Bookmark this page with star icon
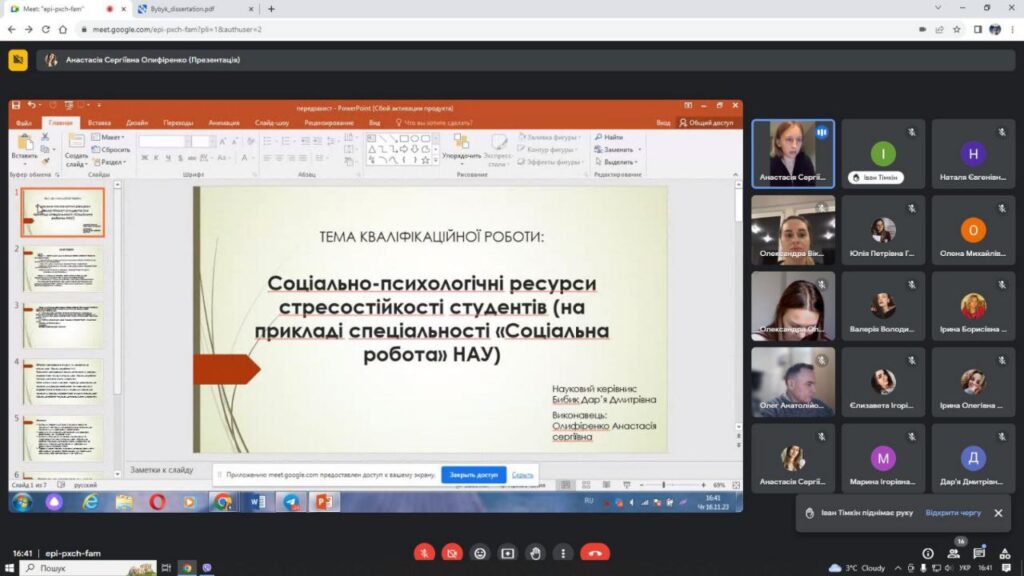Viewport: 1024px width, 576px height. coord(958,29)
